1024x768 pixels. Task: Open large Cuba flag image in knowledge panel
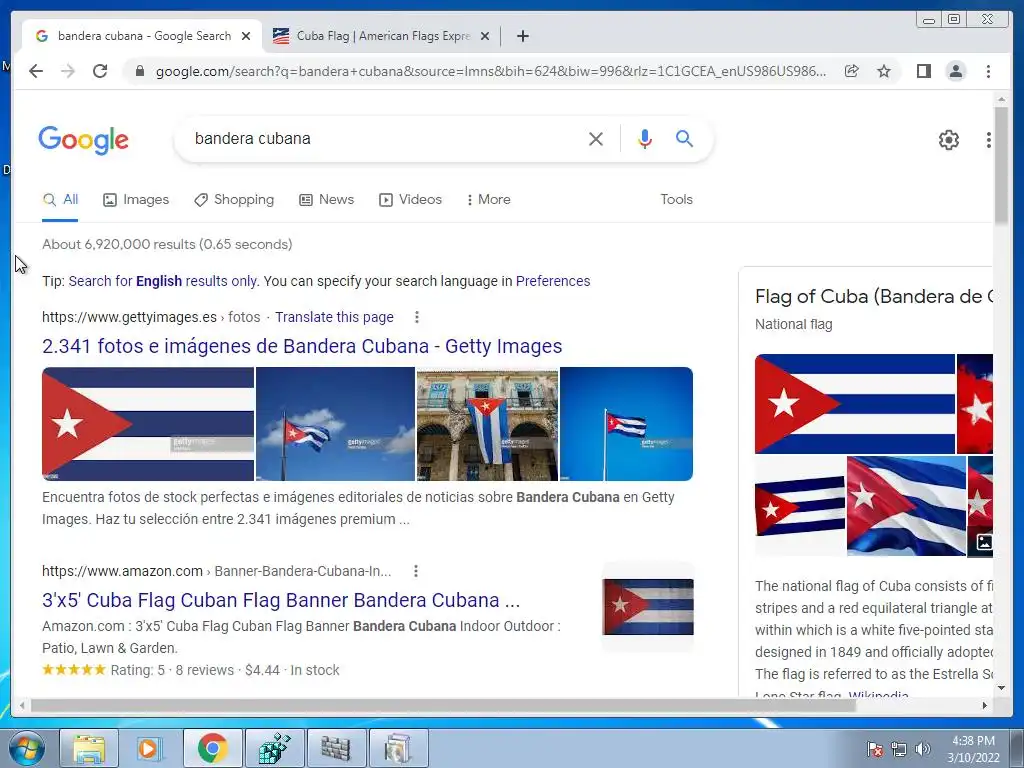855,404
